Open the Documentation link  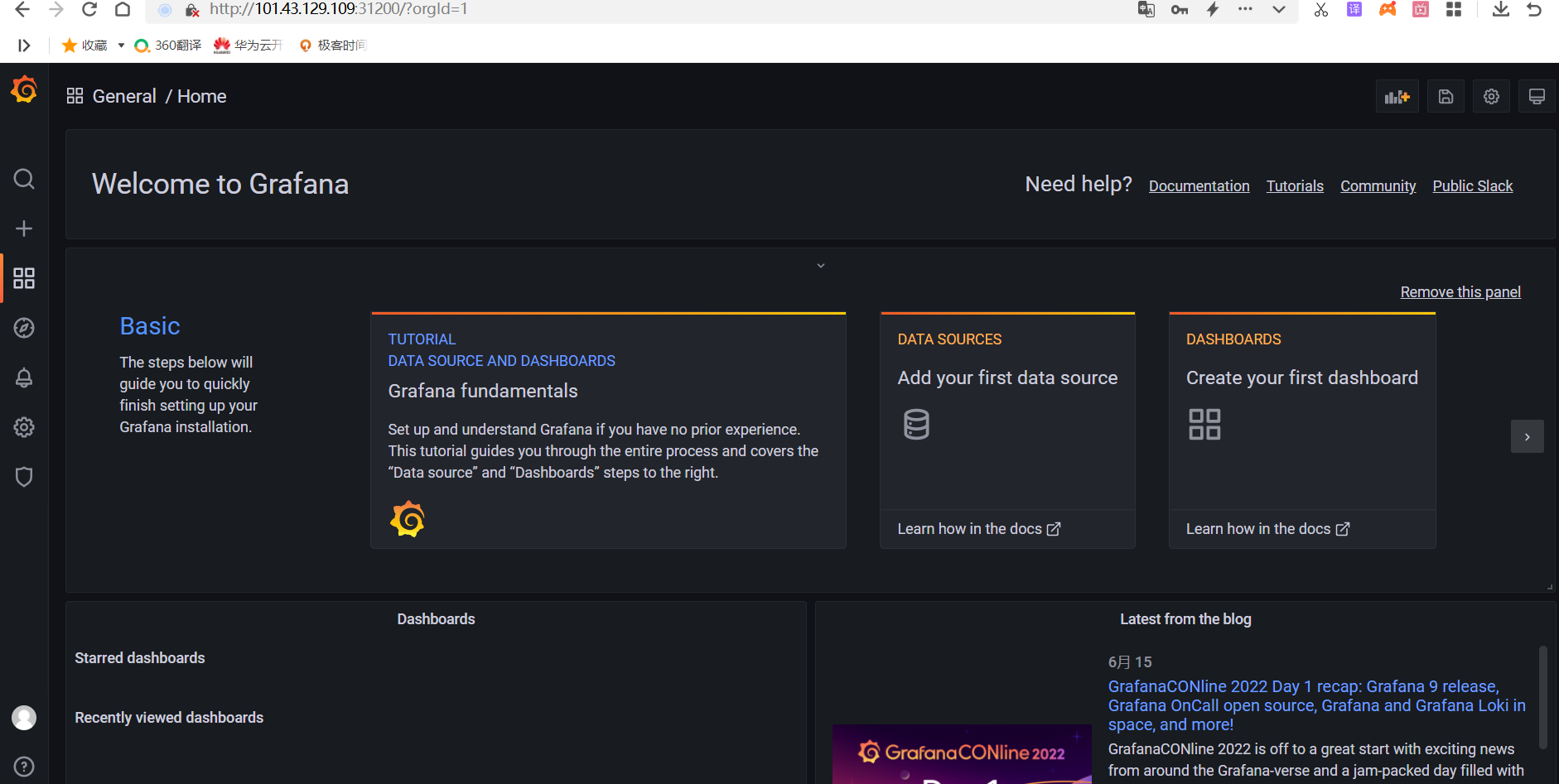pyautogui.click(x=1199, y=186)
